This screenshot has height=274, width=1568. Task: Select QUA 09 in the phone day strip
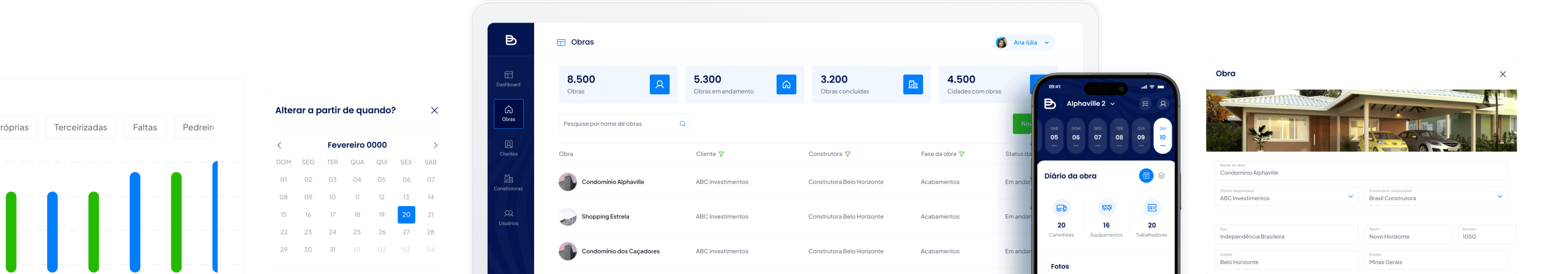coord(1141,135)
